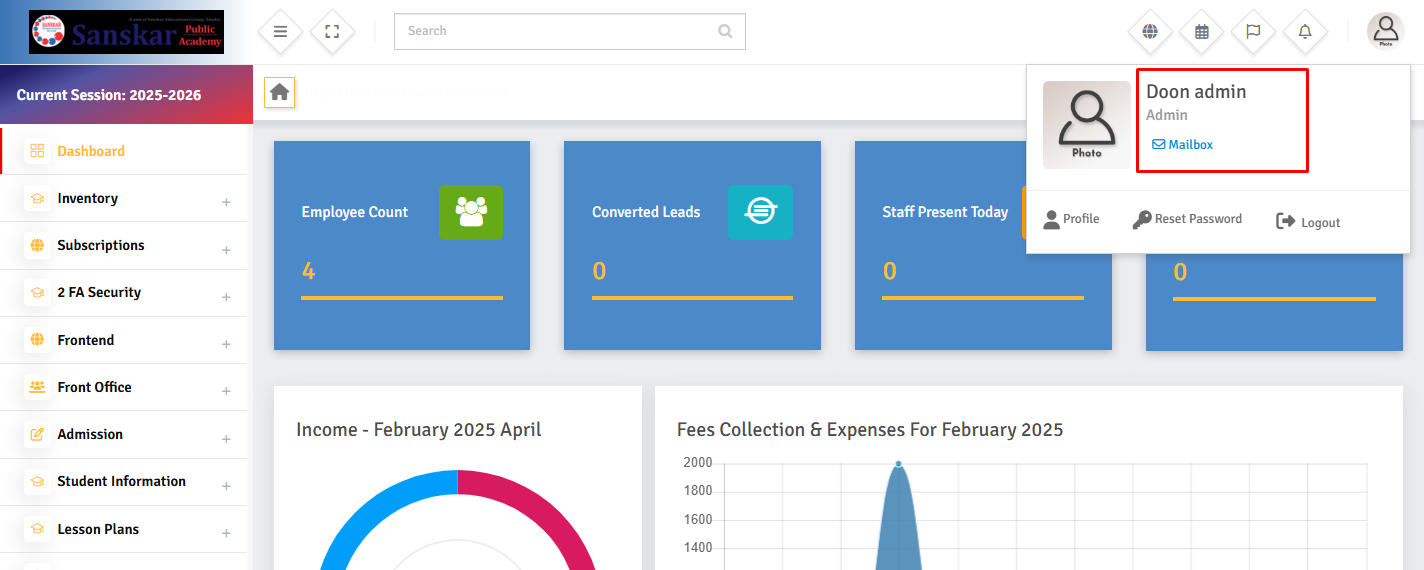Expand the Frontend menu plus sign
Viewport: 1424px width, 570px height.
click(x=226, y=344)
